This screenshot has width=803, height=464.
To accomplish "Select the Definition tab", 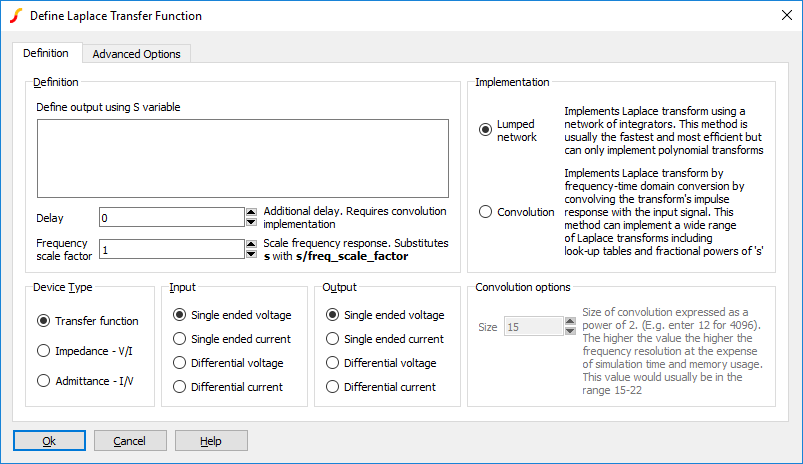I will 46,54.
